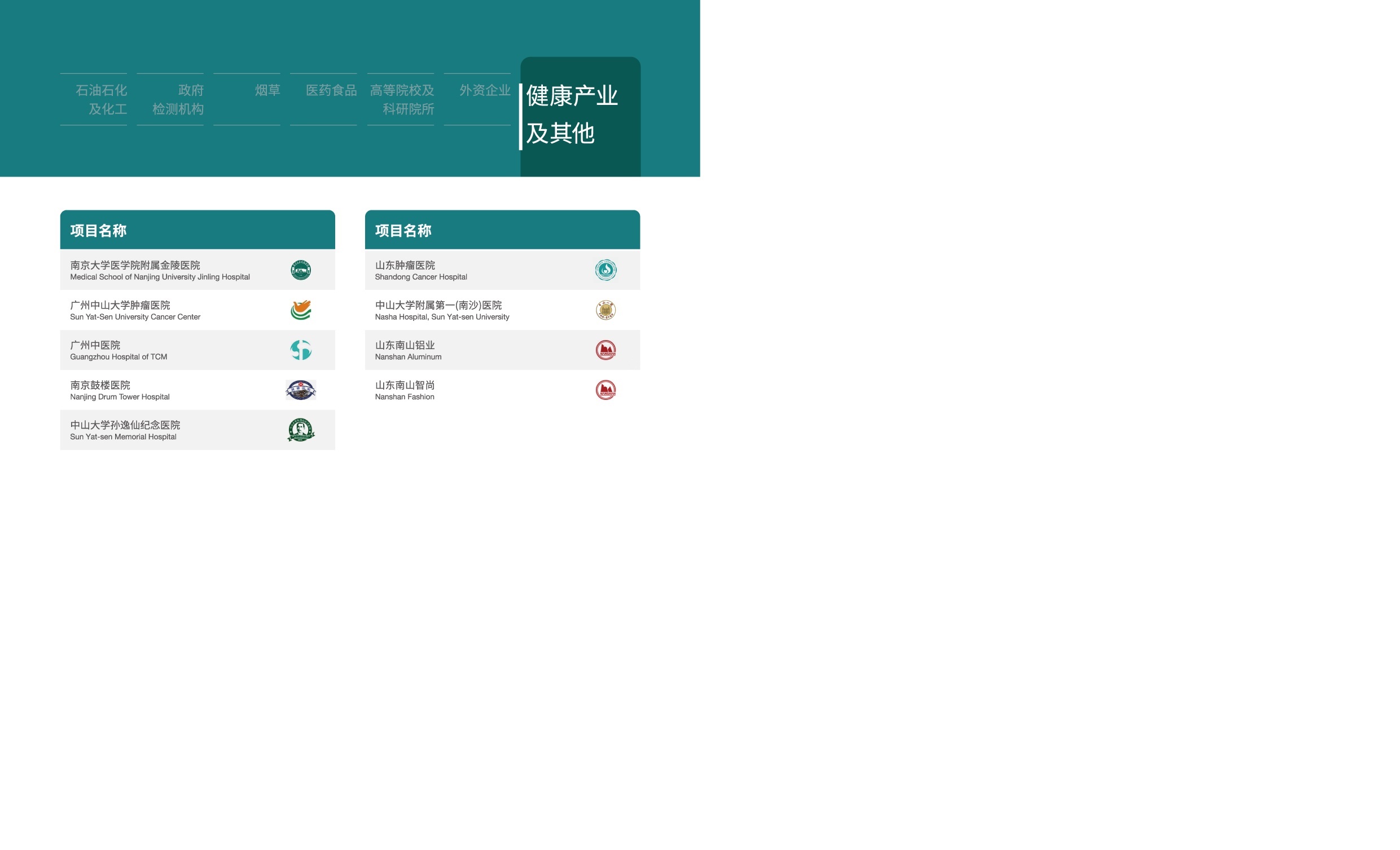1400x850 pixels.
Task: Click the Shandong Cancer Hospital logo
Action: coord(605,270)
